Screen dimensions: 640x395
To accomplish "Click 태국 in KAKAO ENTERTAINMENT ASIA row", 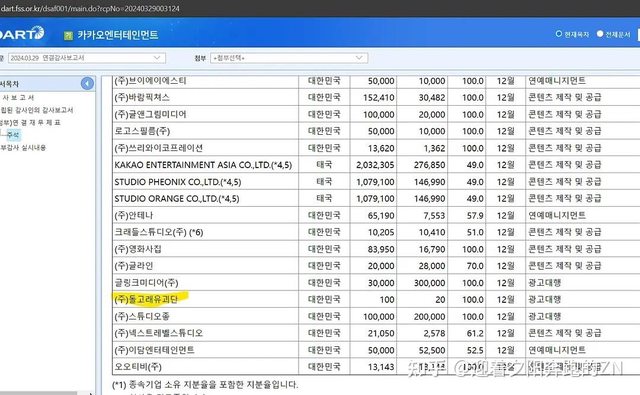I will click(324, 165).
